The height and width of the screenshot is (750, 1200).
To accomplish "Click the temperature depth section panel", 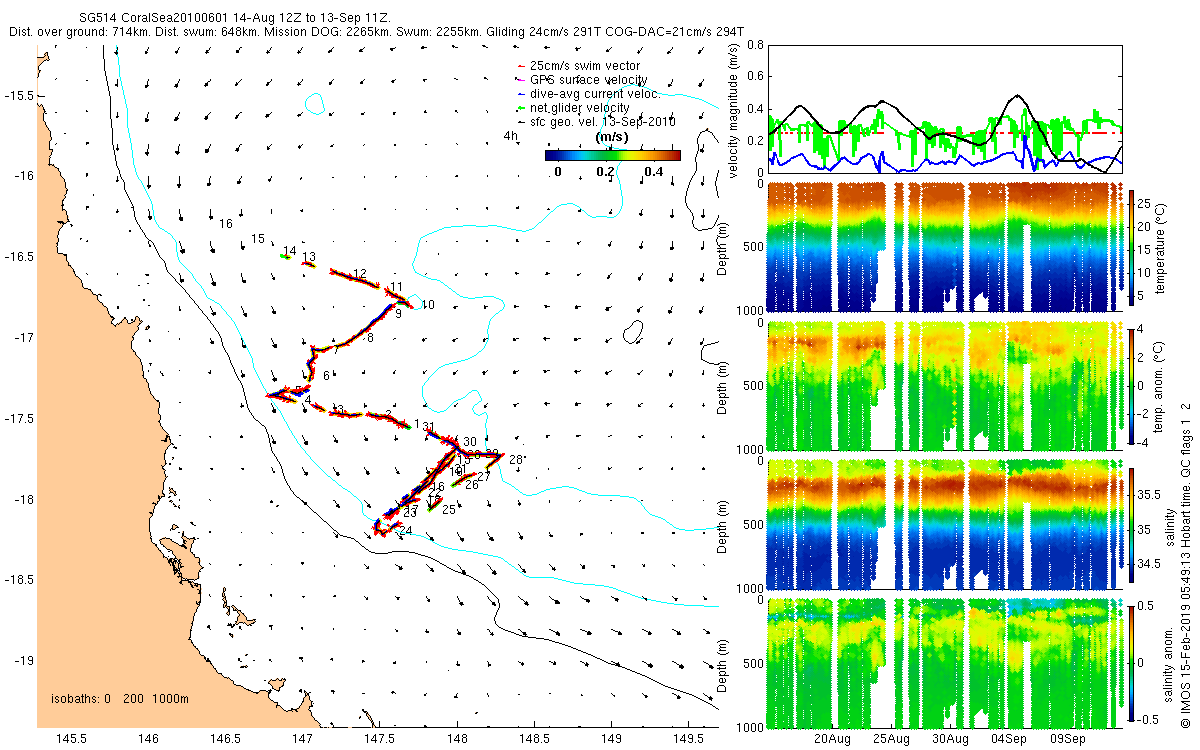I will click(x=944, y=246).
